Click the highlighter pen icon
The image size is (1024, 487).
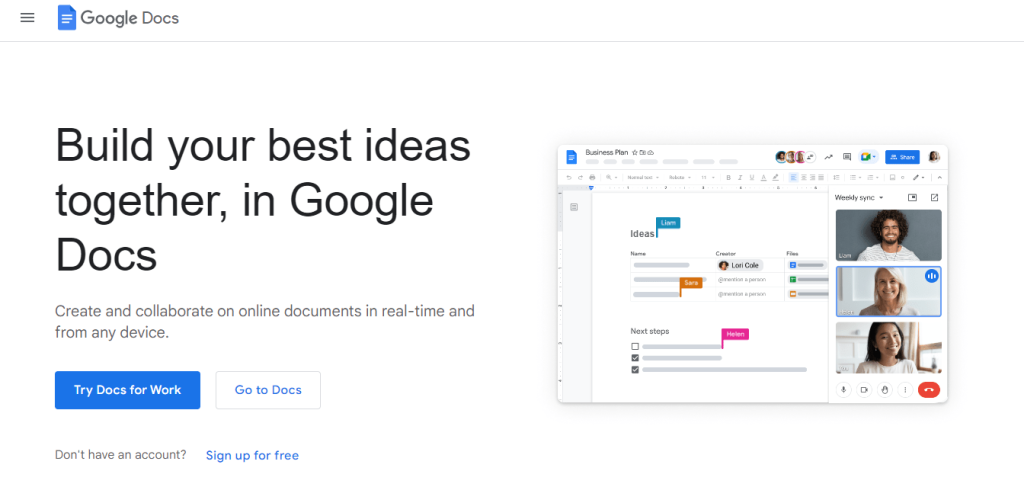pyautogui.click(x=775, y=178)
